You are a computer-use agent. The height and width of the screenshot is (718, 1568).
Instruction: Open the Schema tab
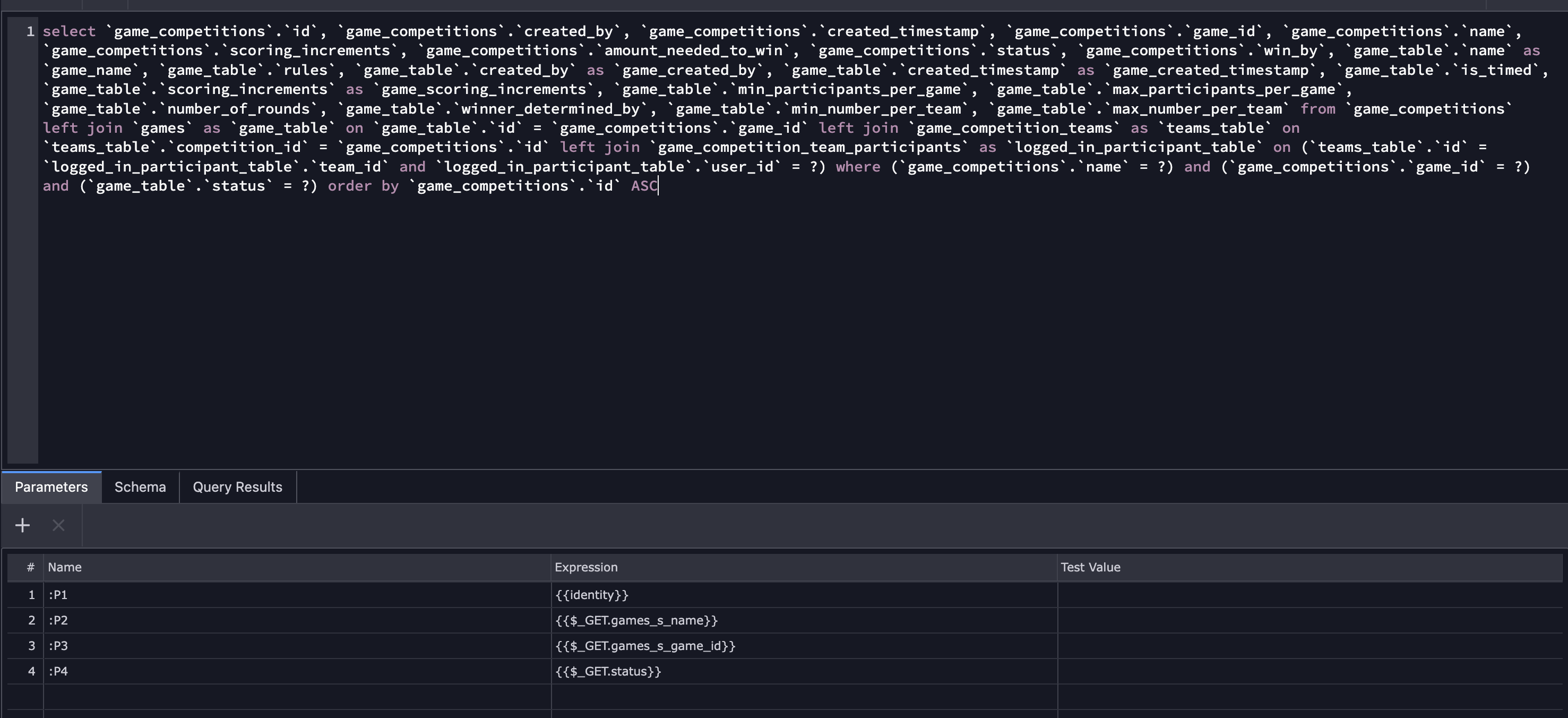(140, 487)
